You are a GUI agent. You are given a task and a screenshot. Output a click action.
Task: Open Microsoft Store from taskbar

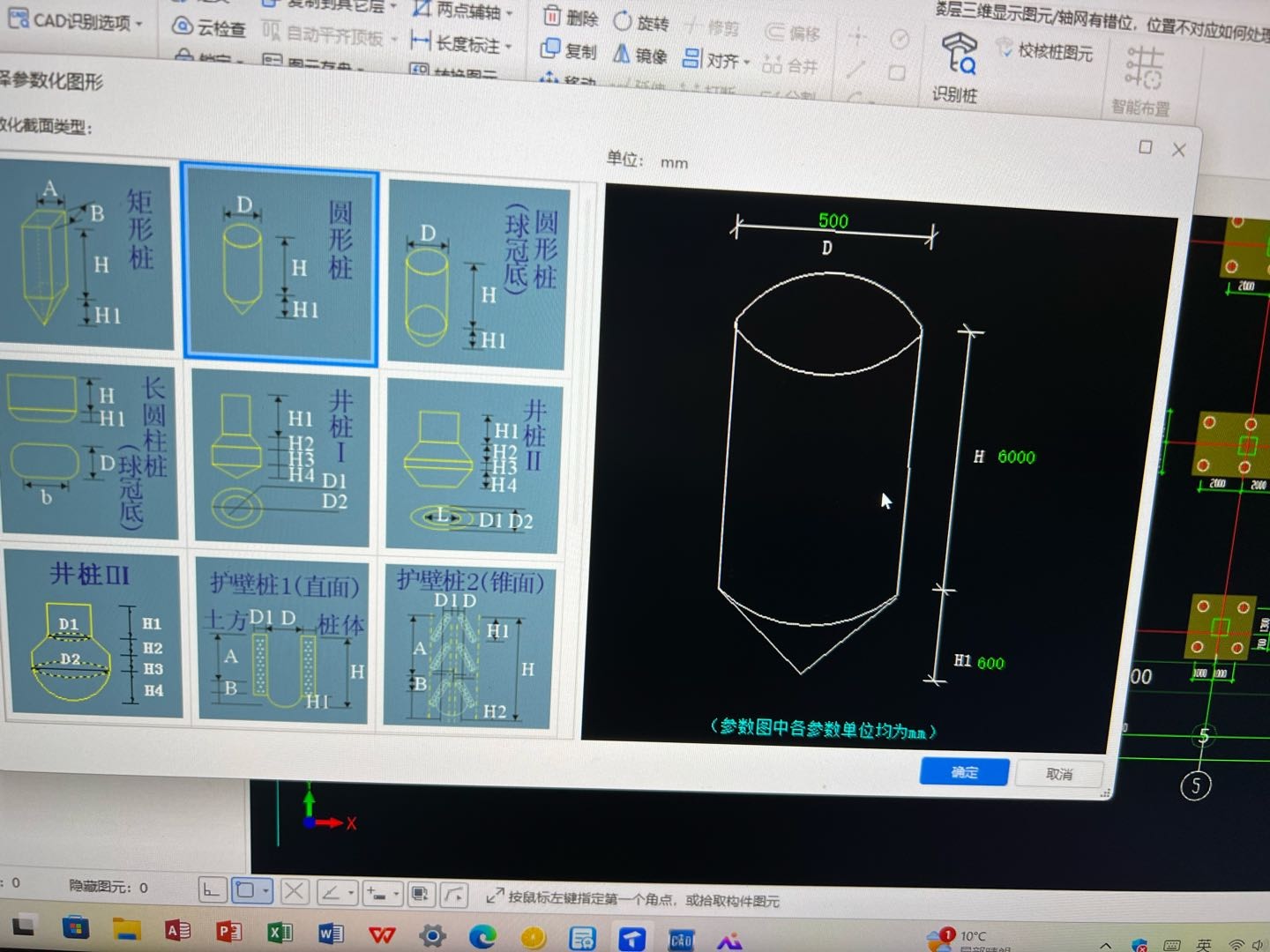point(76,927)
